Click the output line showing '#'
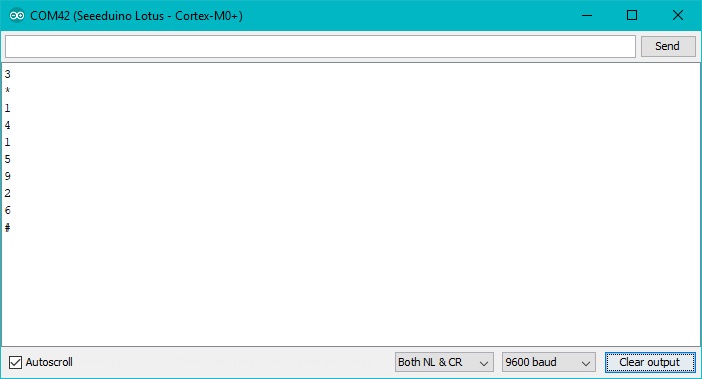Screen dimensions: 702x379 click(x=7, y=228)
